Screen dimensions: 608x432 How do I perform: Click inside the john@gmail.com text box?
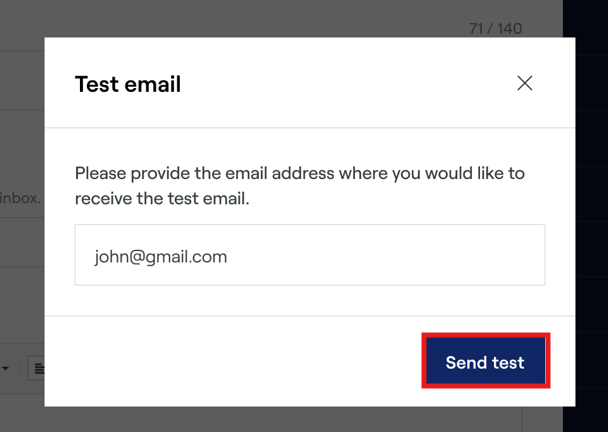(x=310, y=255)
